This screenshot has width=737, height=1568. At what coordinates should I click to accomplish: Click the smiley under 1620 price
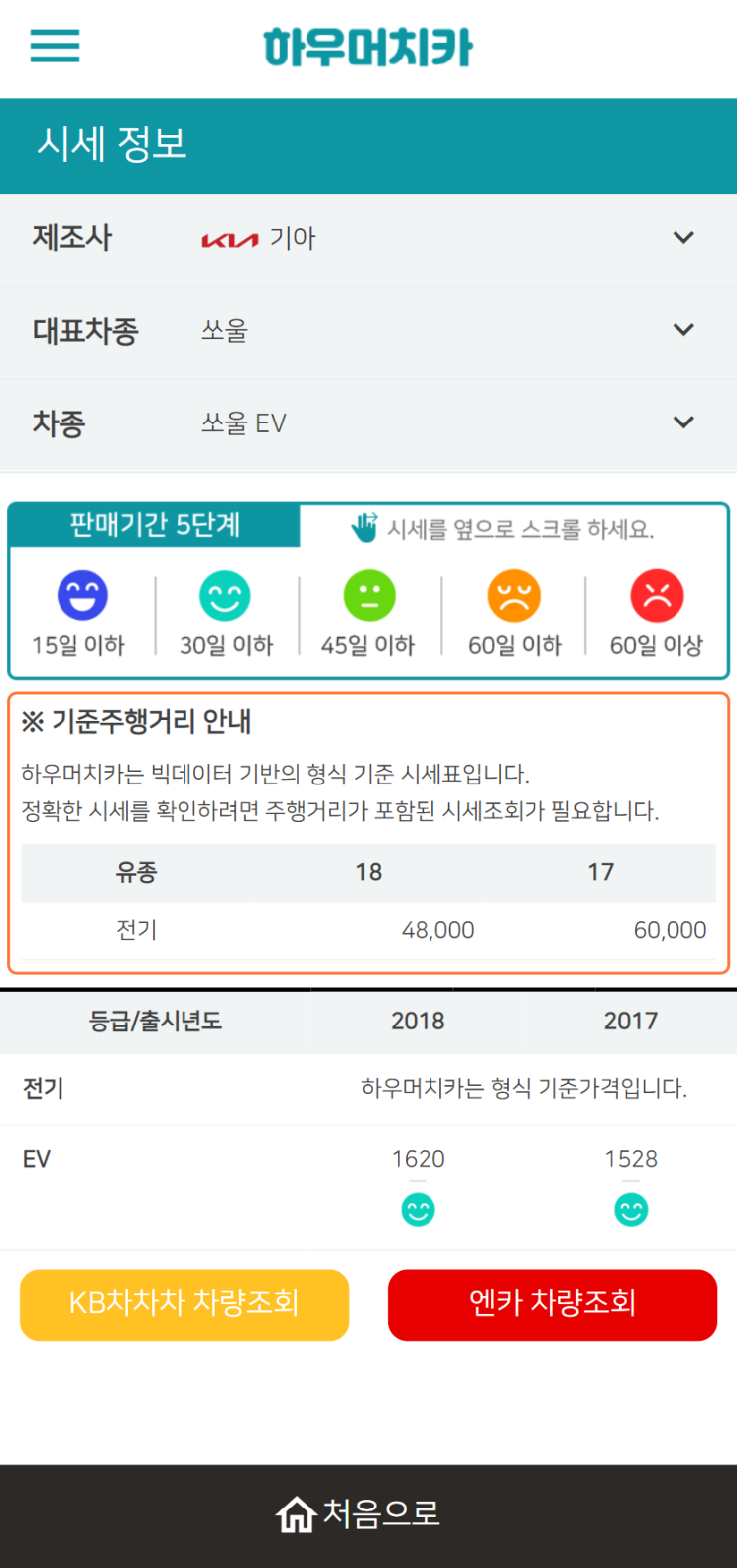(x=418, y=1209)
